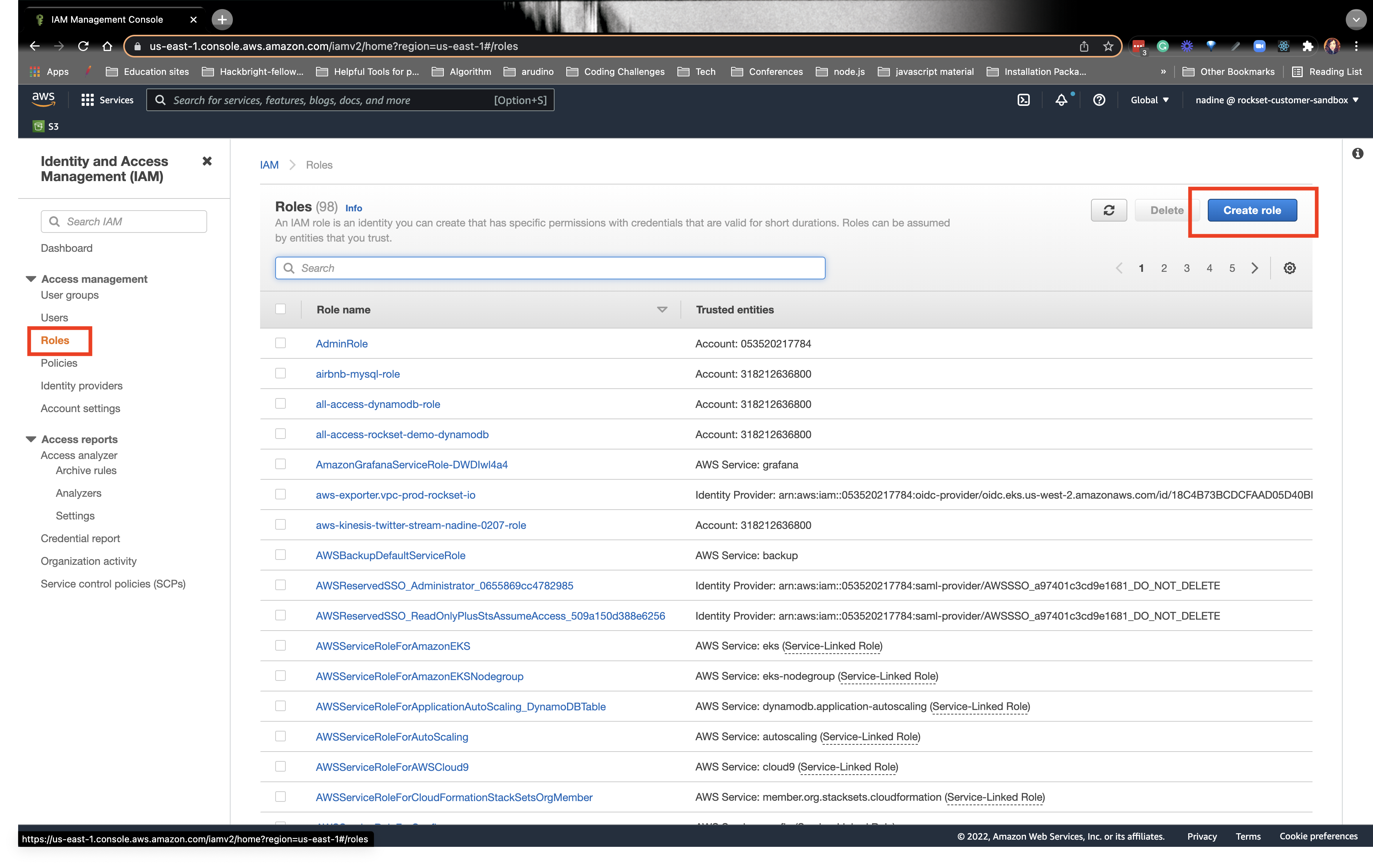Show the hidden bookmarks overflow chevron

[x=1162, y=71]
